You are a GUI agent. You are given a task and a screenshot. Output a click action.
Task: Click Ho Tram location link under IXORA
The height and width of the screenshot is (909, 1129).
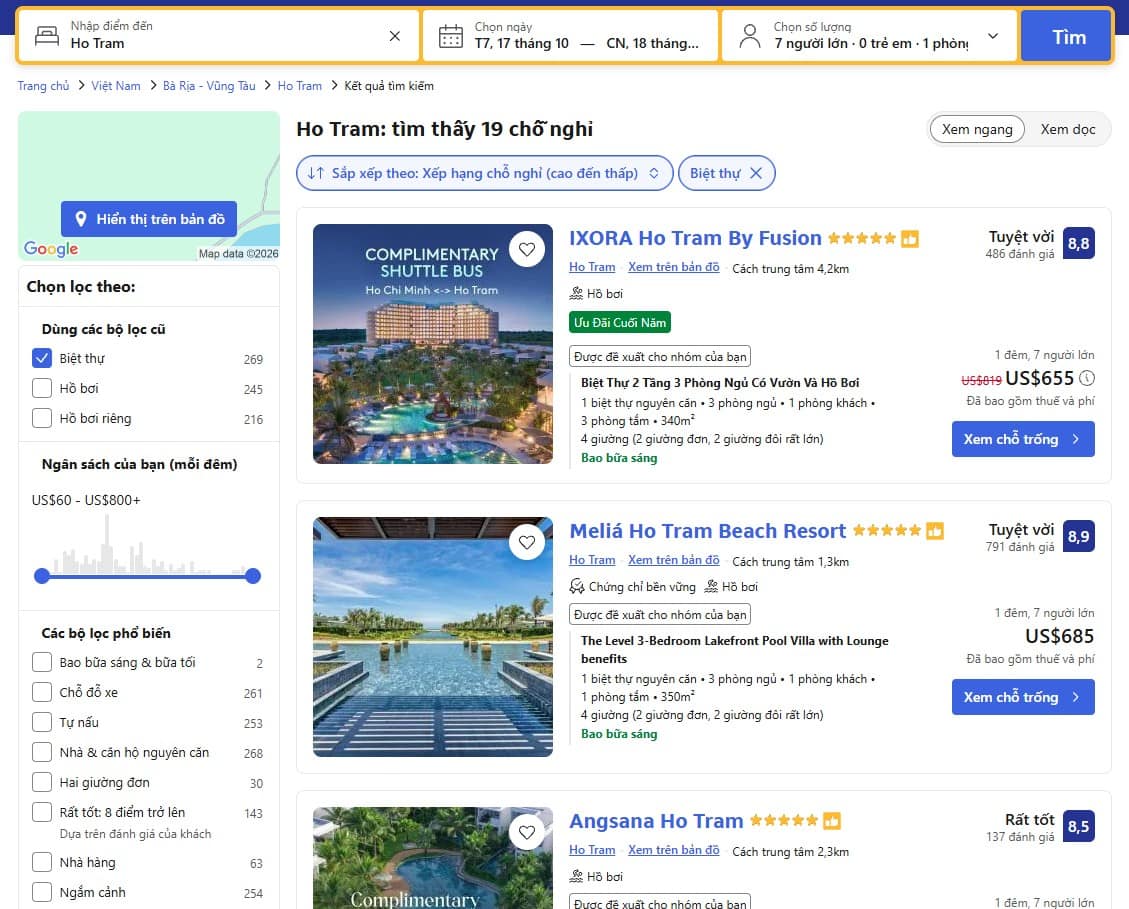pyautogui.click(x=592, y=267)
